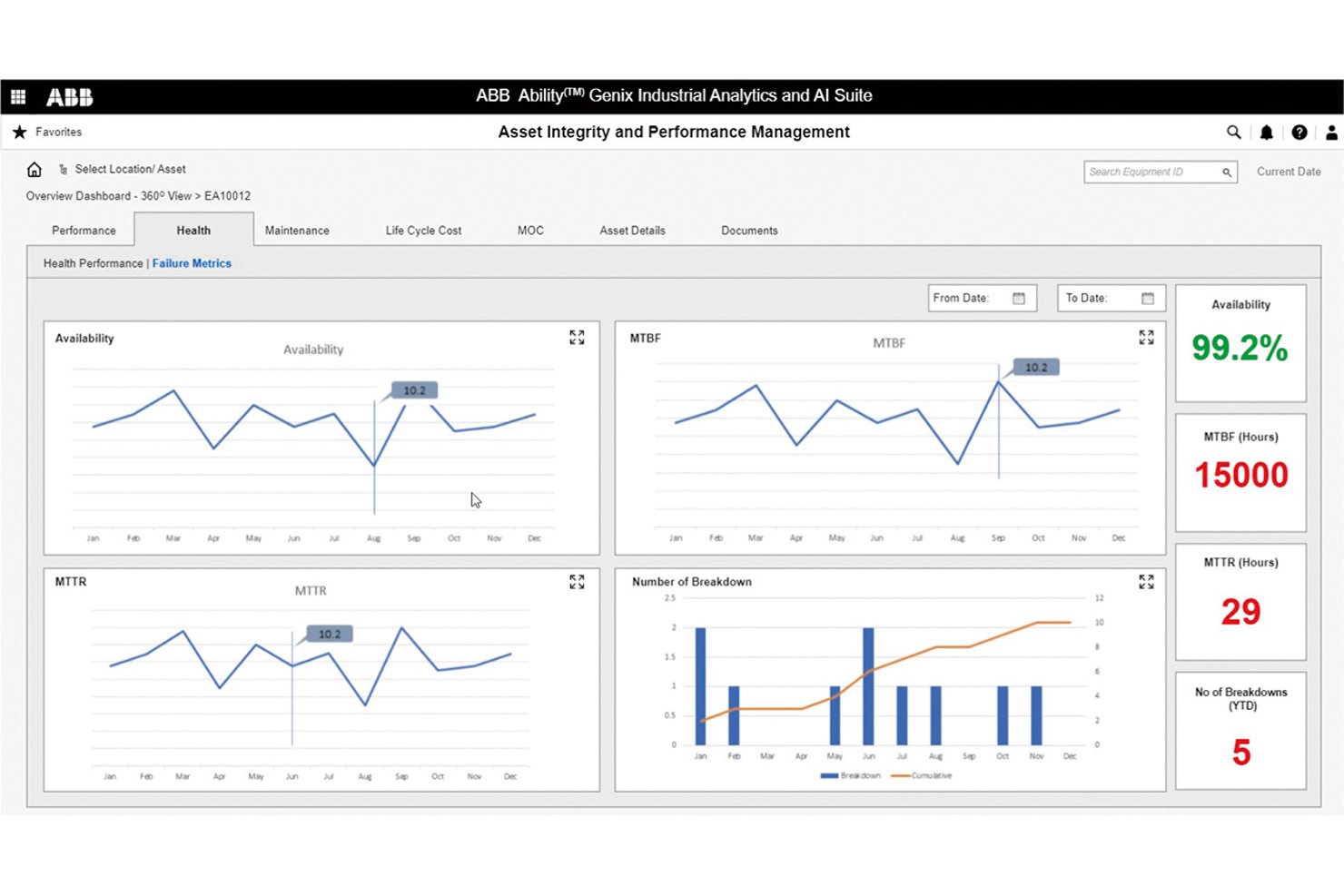Click the ABB logo
This screenshot has height=896, width=1344.
click(x=70, y=96)
